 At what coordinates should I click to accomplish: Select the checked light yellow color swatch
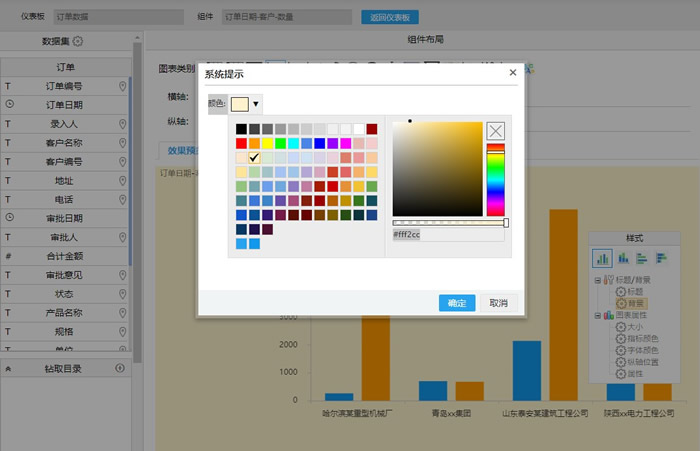254,157
